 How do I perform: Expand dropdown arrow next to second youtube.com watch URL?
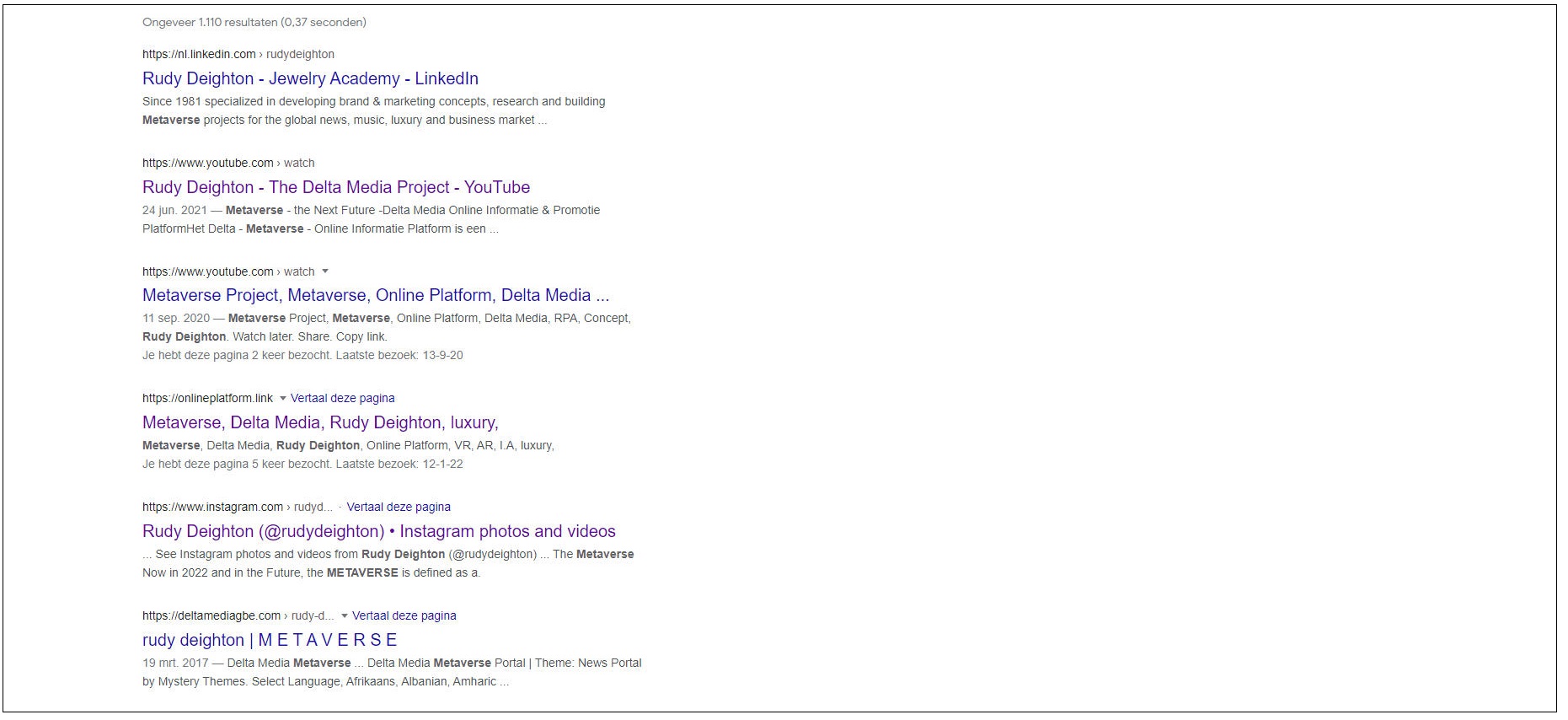pos(325,271)
